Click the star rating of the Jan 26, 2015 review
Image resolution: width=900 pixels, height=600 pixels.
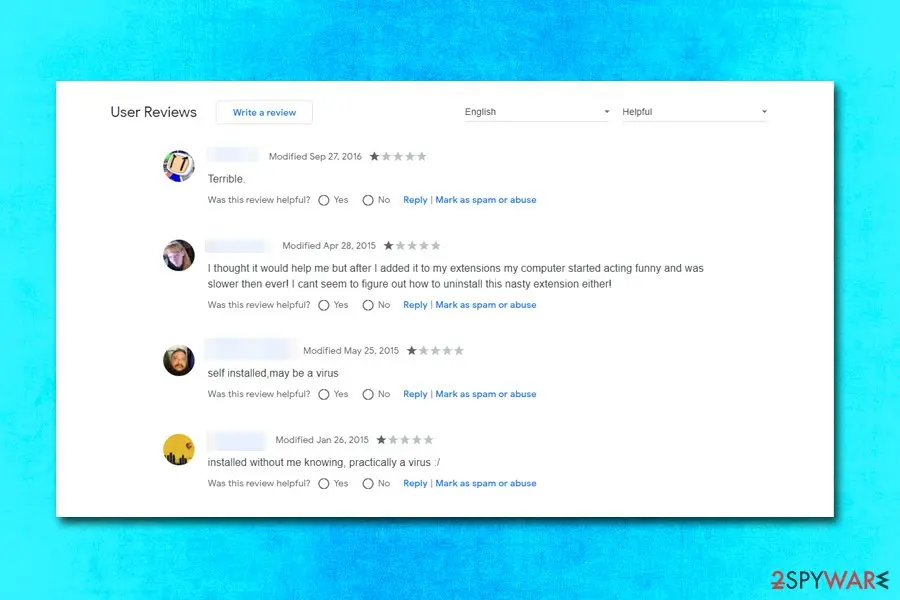click(405, 440)
